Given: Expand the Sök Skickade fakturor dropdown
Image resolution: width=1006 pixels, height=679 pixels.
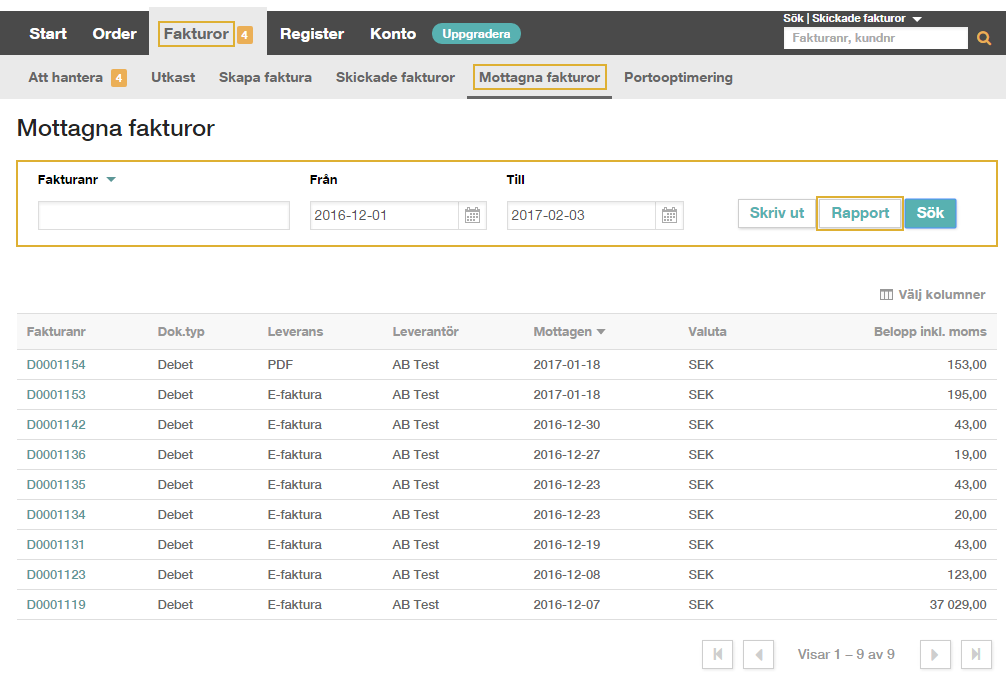Looking at the screenshot, I should click(917, 19).
